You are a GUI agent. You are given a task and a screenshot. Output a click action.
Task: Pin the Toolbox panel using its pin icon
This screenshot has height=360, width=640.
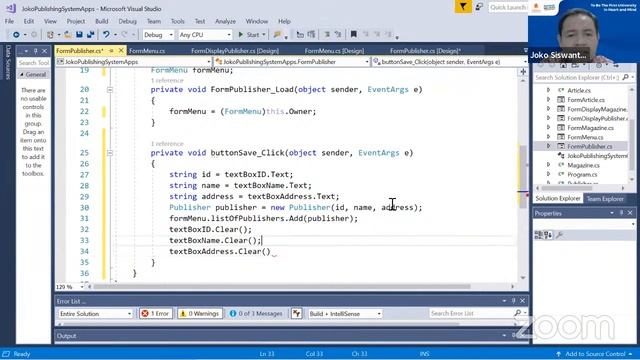pyautogui.click(x=36, y=51)
